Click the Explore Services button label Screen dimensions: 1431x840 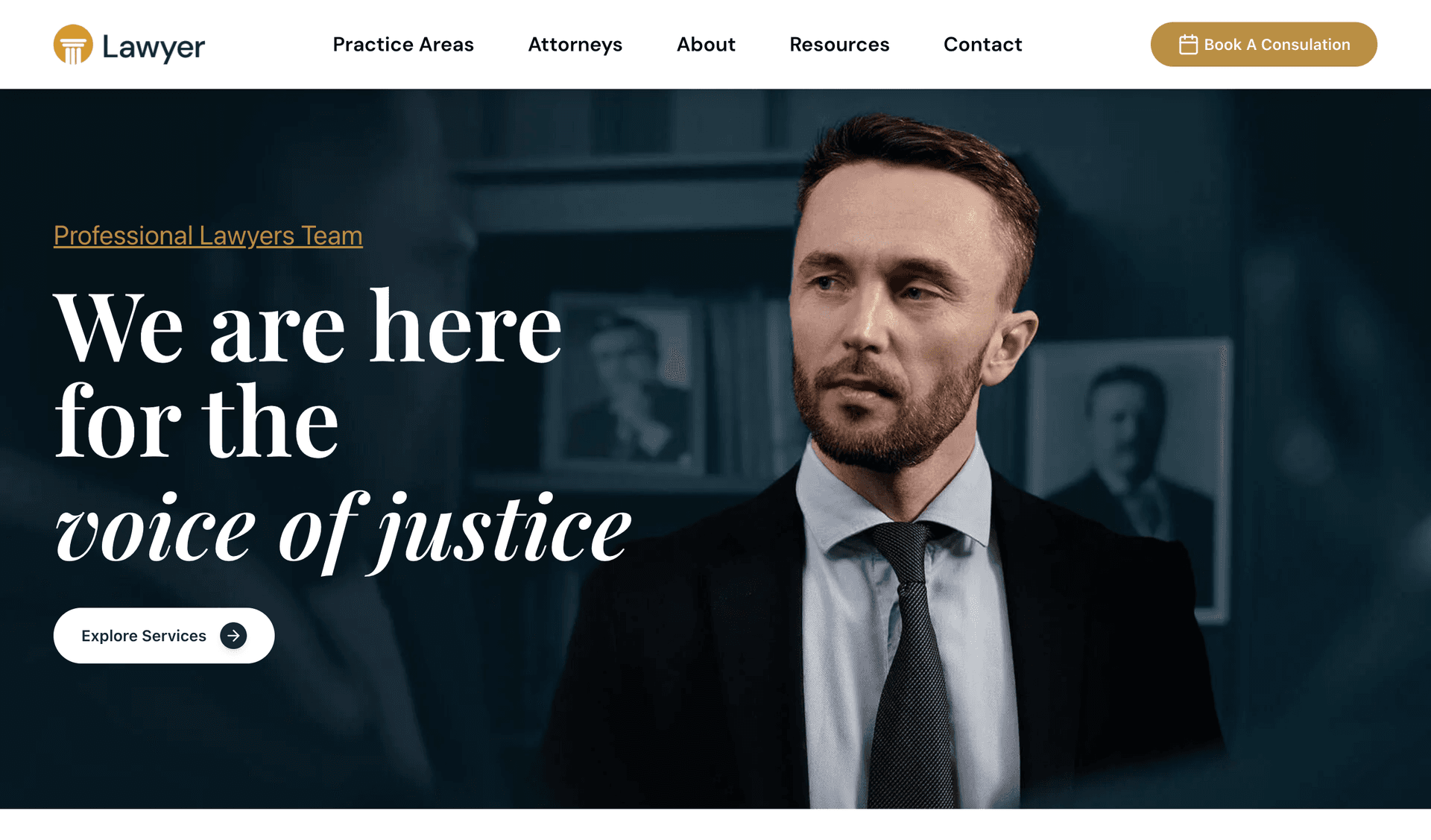click(x=144, y=636)
